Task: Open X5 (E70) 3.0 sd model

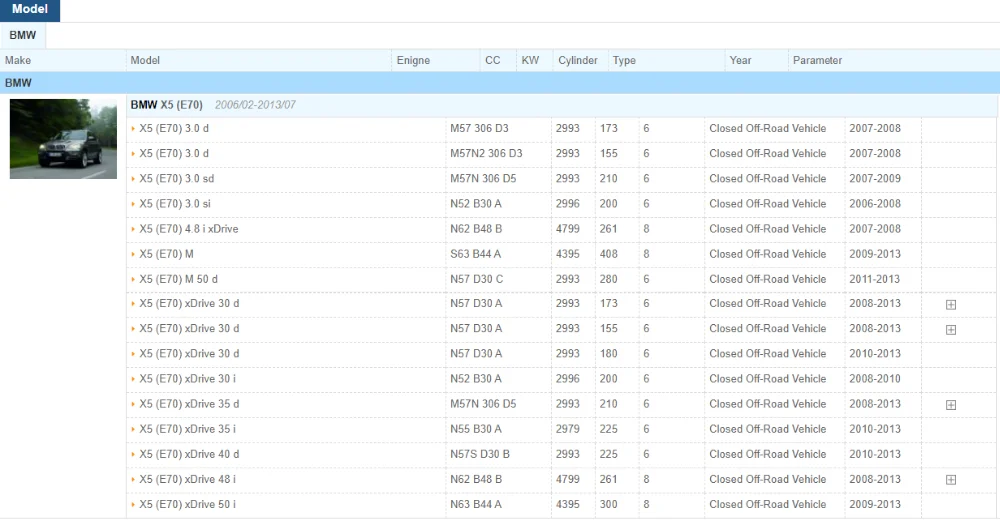Action: [x=177, y=179]
